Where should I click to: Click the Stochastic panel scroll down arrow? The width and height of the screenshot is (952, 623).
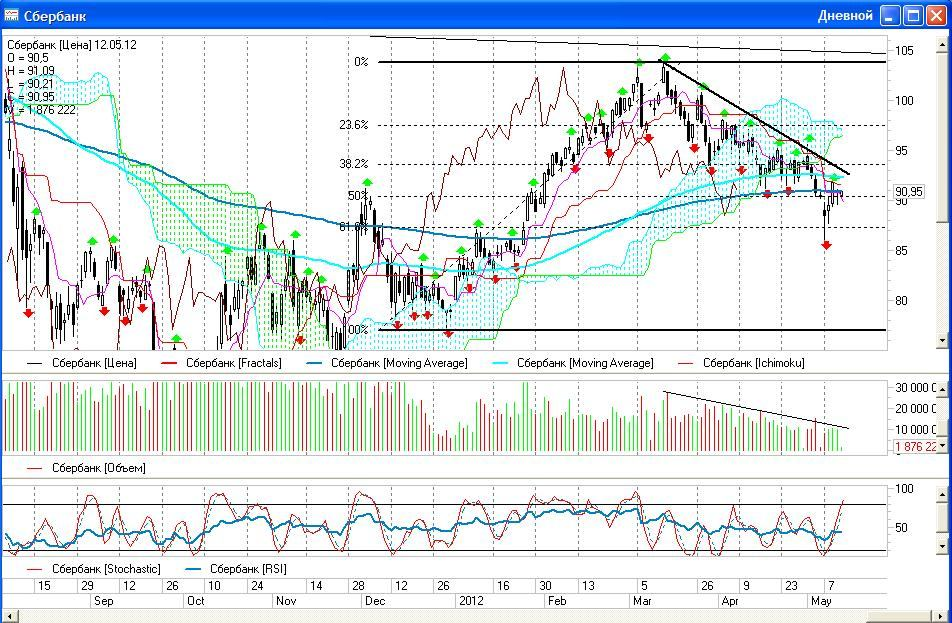[942, 547]
